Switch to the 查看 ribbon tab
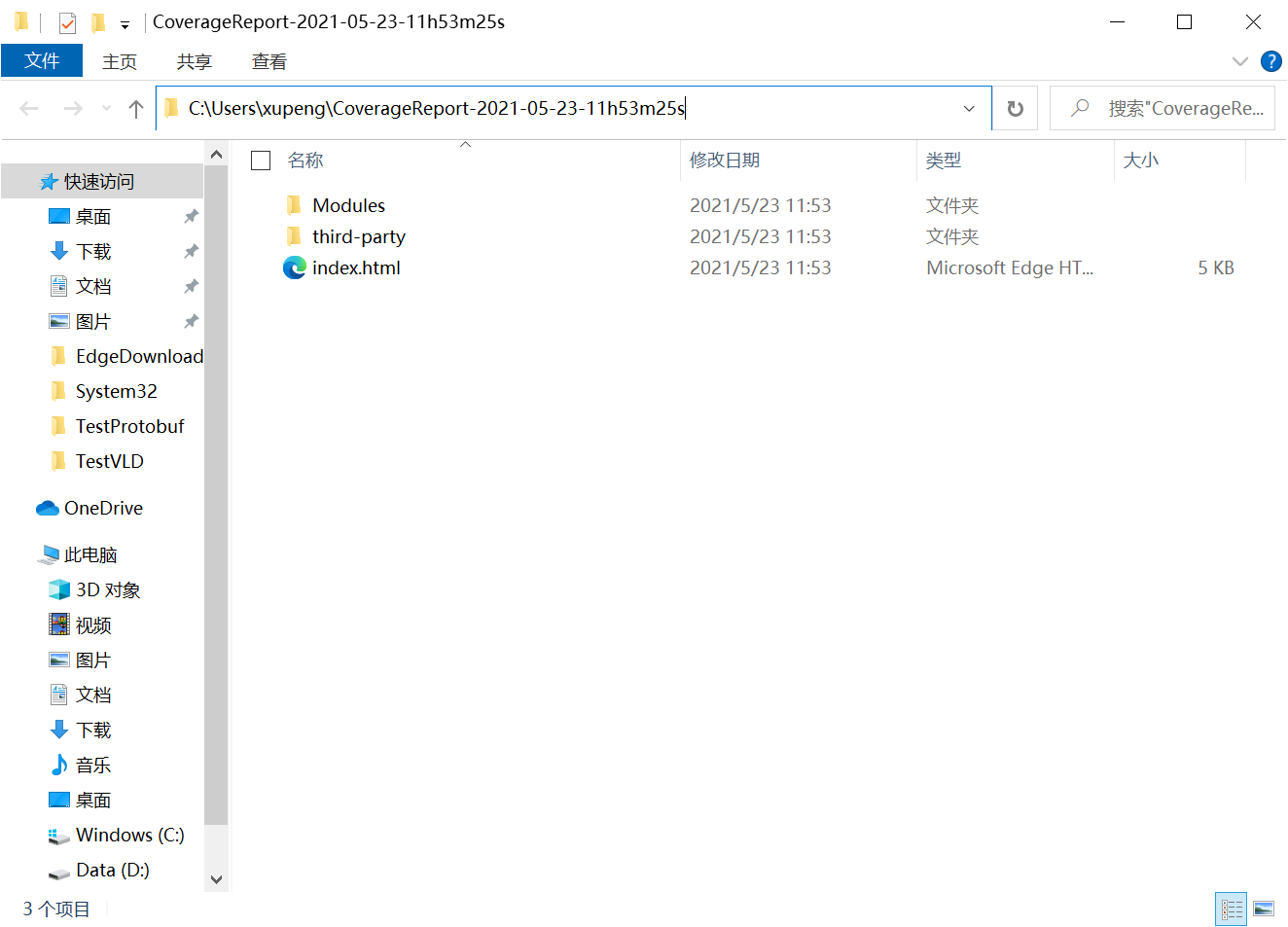The image size is (1288, 927). pos(268,61)
